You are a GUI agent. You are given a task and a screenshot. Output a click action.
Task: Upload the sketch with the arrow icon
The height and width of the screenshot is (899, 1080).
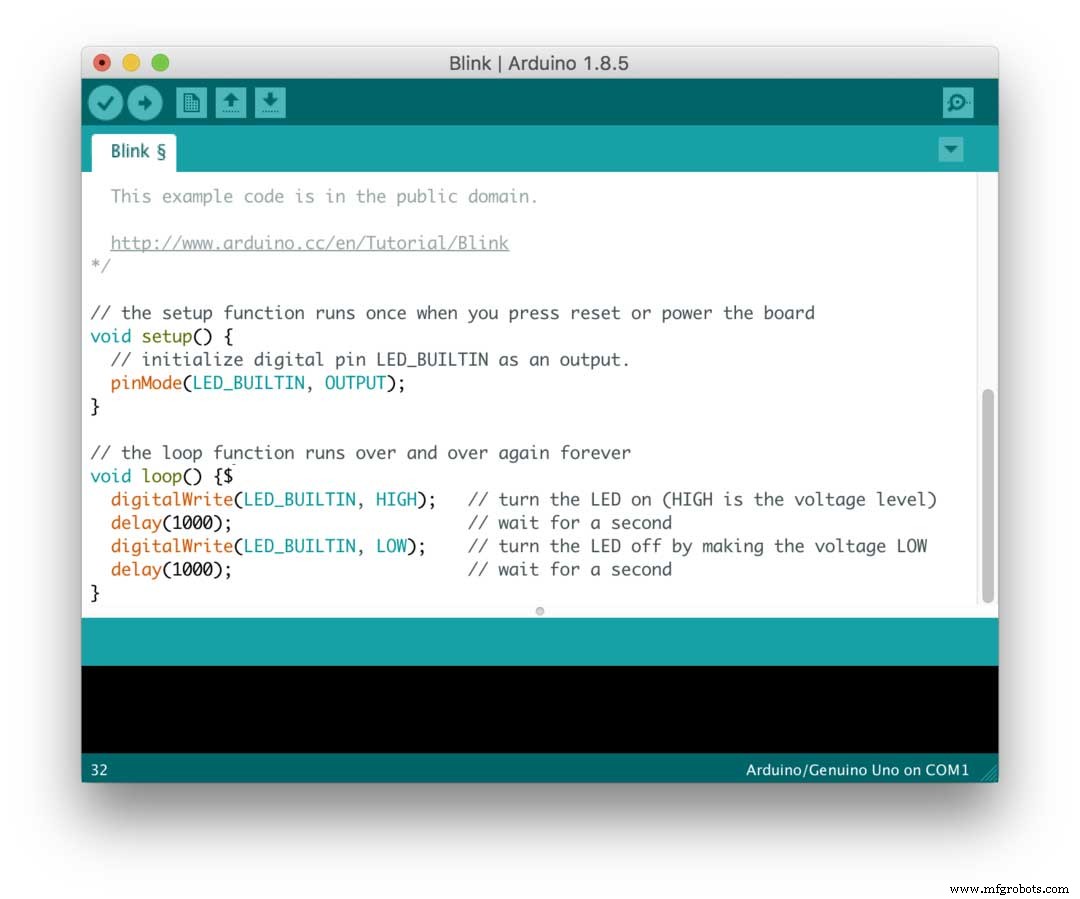point(145,102)
